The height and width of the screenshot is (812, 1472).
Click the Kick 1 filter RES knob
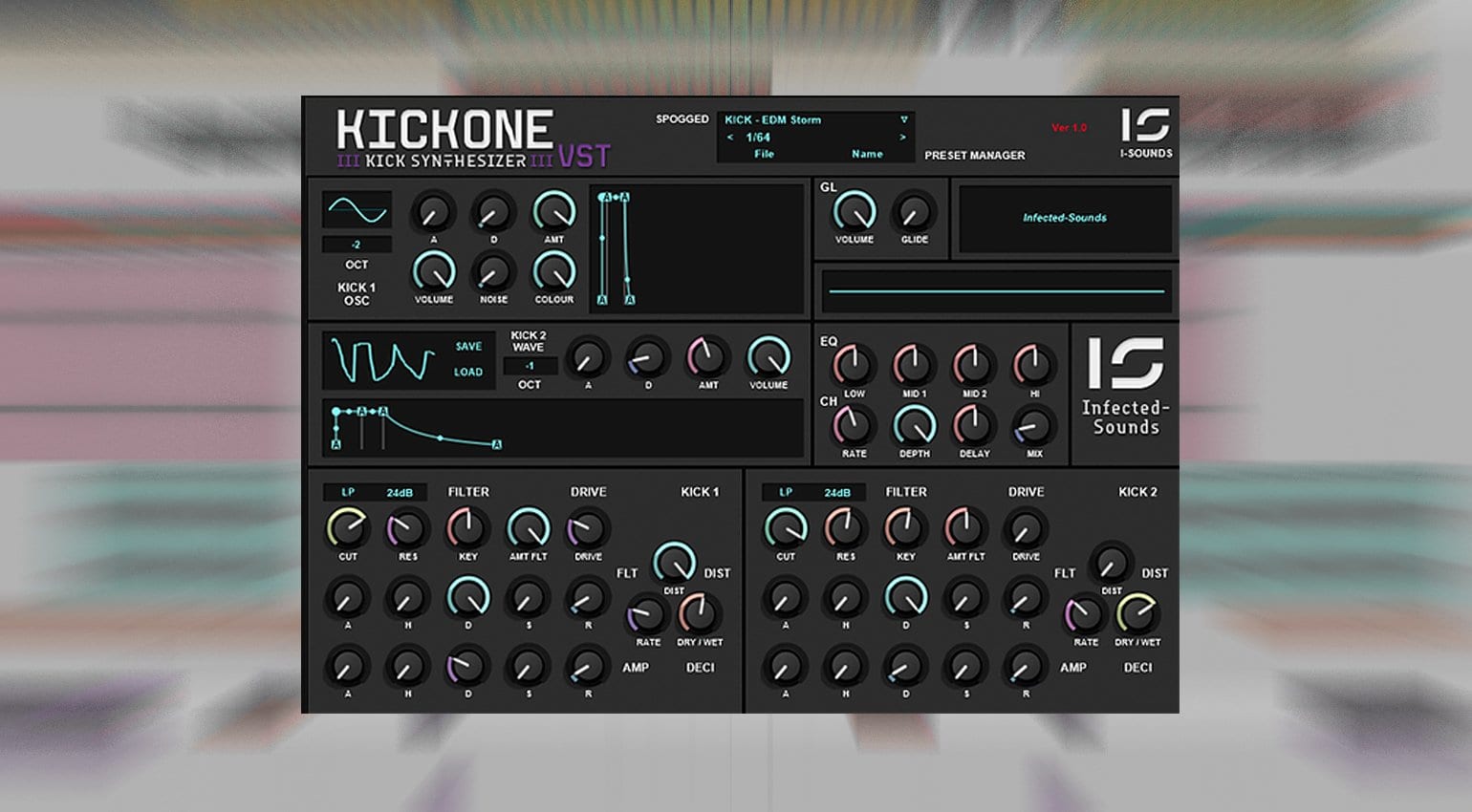pos(407,528)
